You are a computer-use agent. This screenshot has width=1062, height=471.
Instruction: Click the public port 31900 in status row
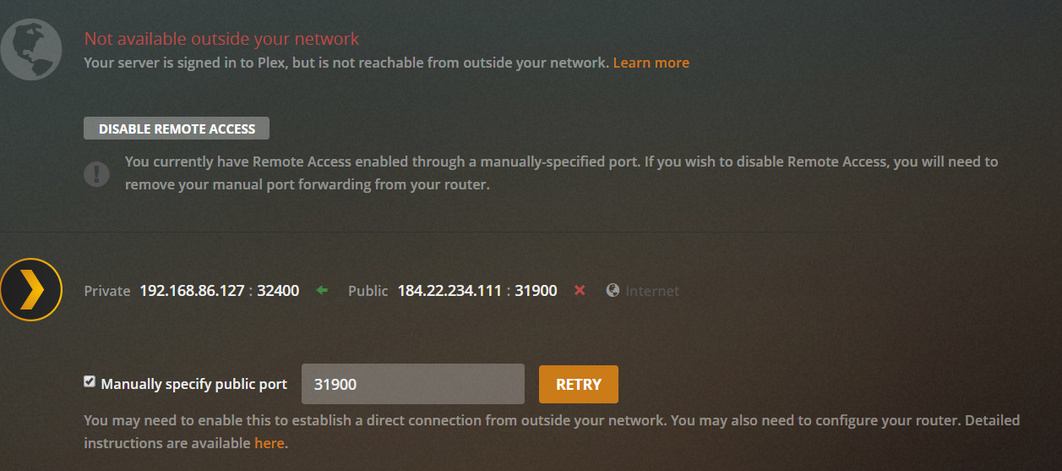536,291
